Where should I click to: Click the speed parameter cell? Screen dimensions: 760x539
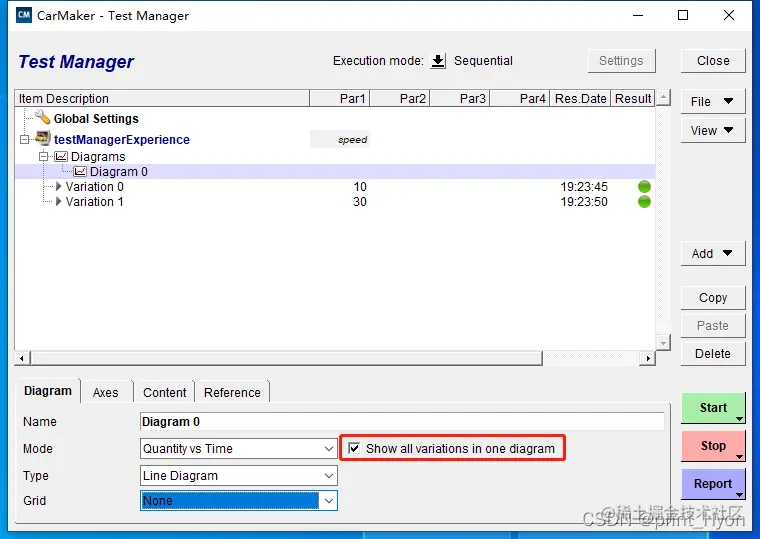click(x=340, y=140)
